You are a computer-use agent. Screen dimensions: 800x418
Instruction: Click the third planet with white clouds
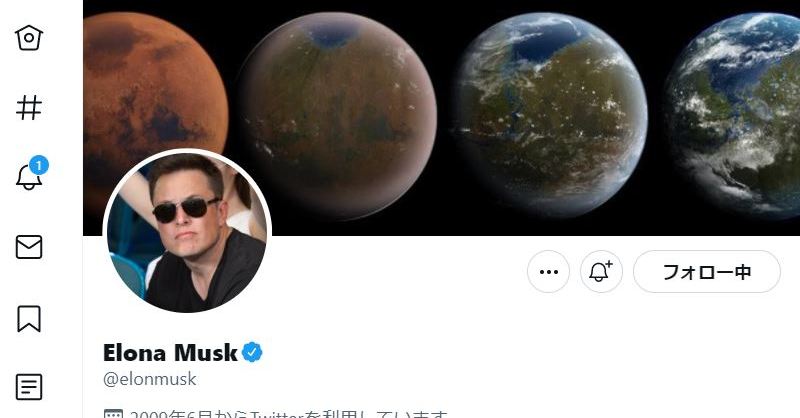click(x=551, y=116)
